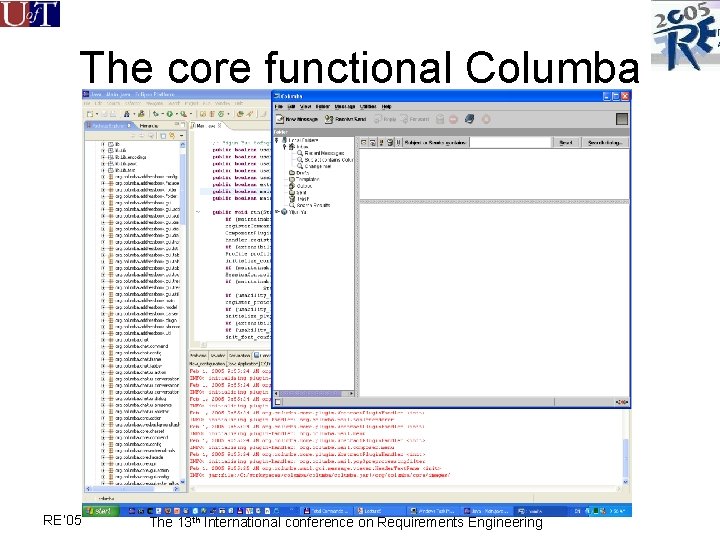Viewport: 720px width, 540px height.
Task: Select Templates folder in Columba tree
Action: (304, 179)
